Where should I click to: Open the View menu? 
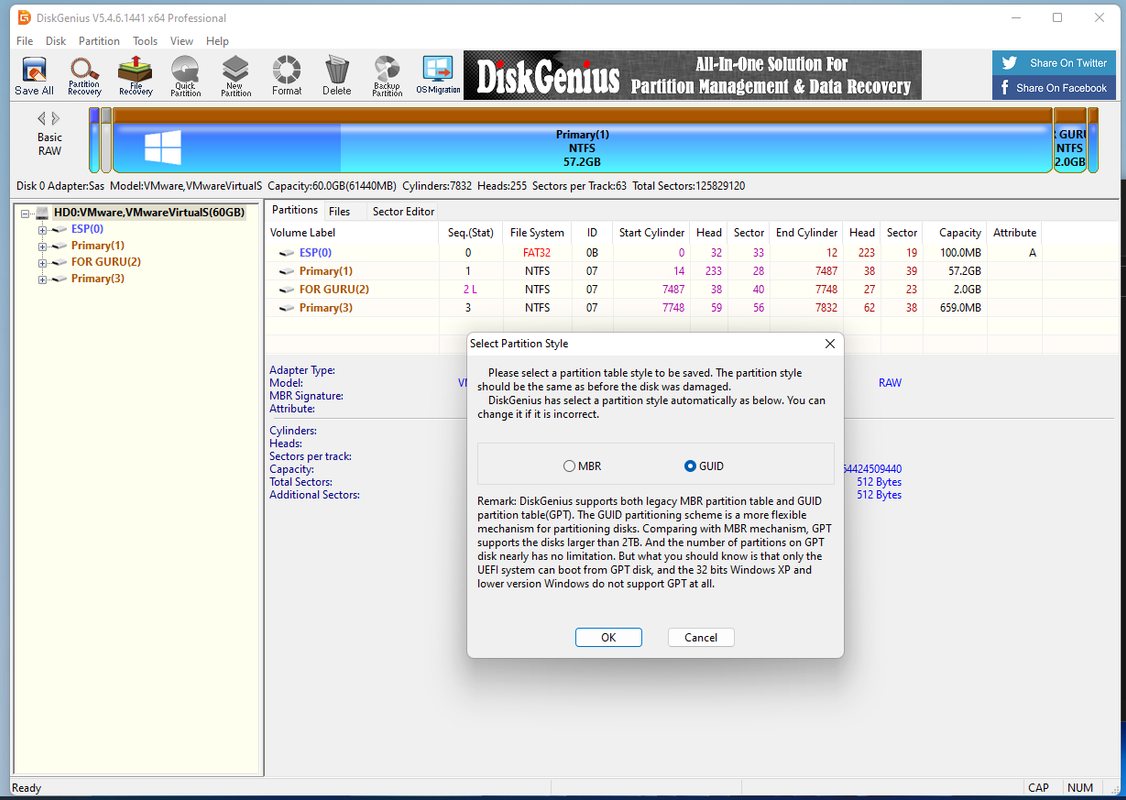tap(182, 41)
